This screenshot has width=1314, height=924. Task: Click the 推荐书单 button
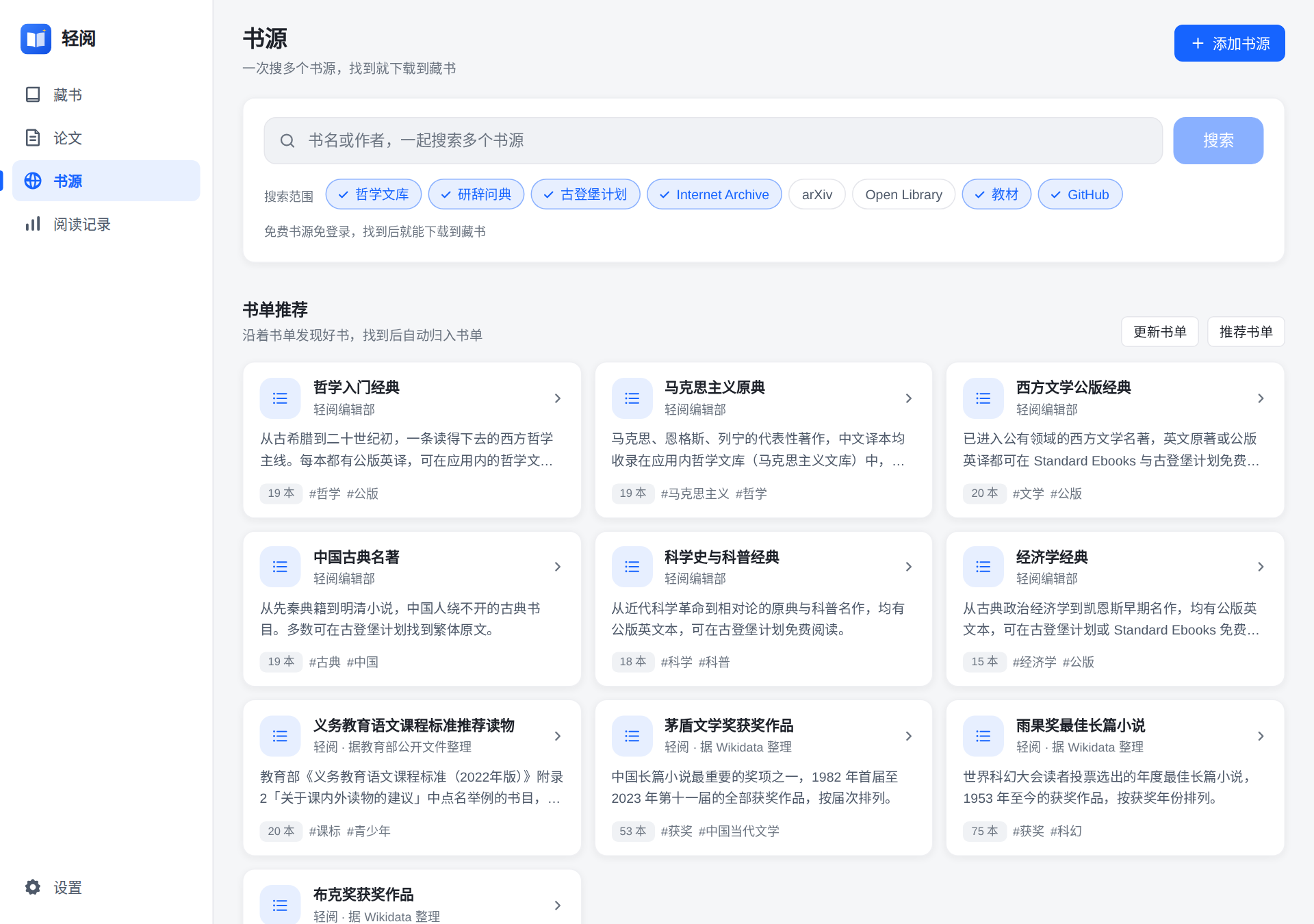[1246, 332]
